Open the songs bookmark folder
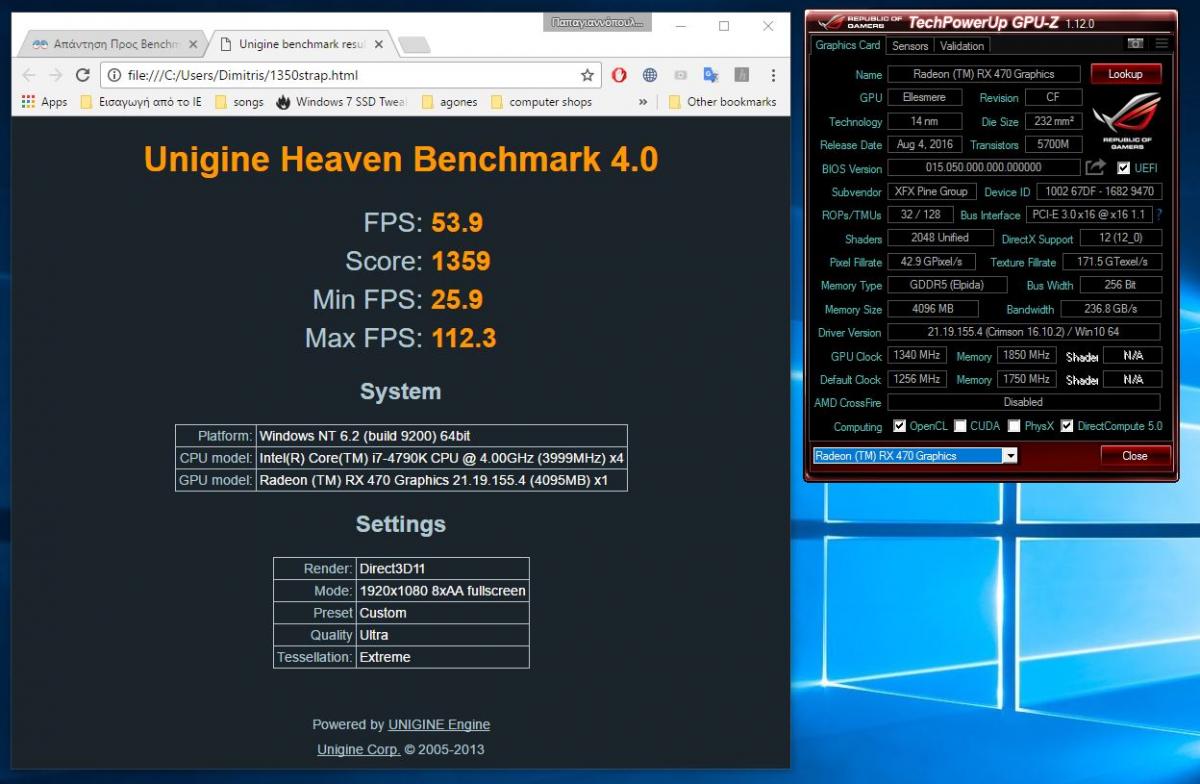Screen dimensions: 1200x784 pyautogui.click(x=238, y=102)
